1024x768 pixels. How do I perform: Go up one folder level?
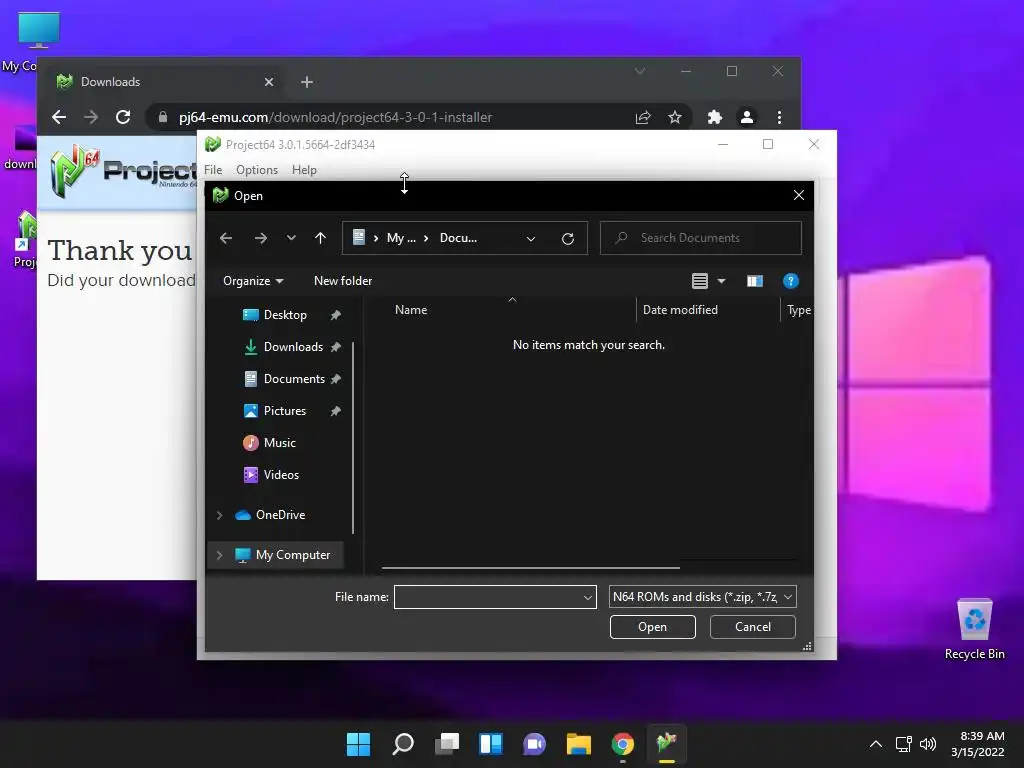tap(320, 238)
